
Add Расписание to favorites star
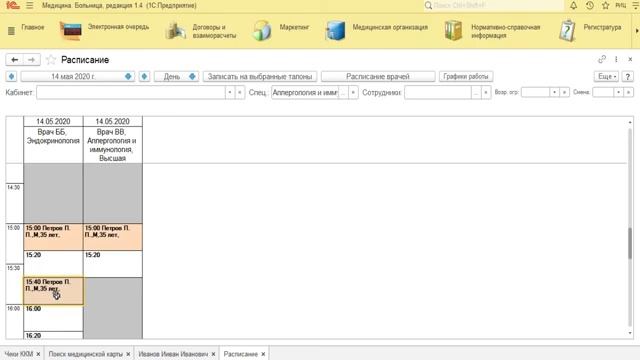[x=51, y=60]
